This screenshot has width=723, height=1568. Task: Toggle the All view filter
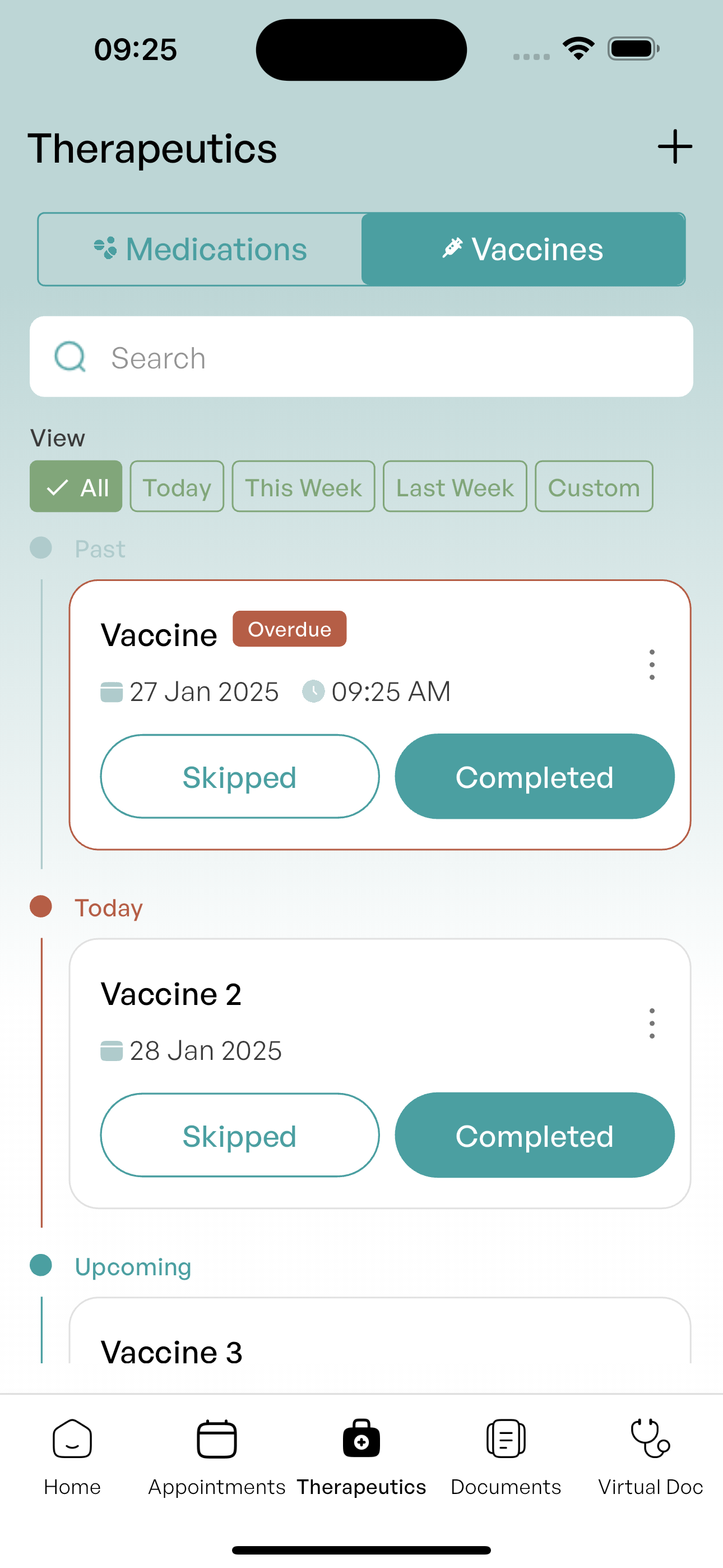(x=76, y=487)
